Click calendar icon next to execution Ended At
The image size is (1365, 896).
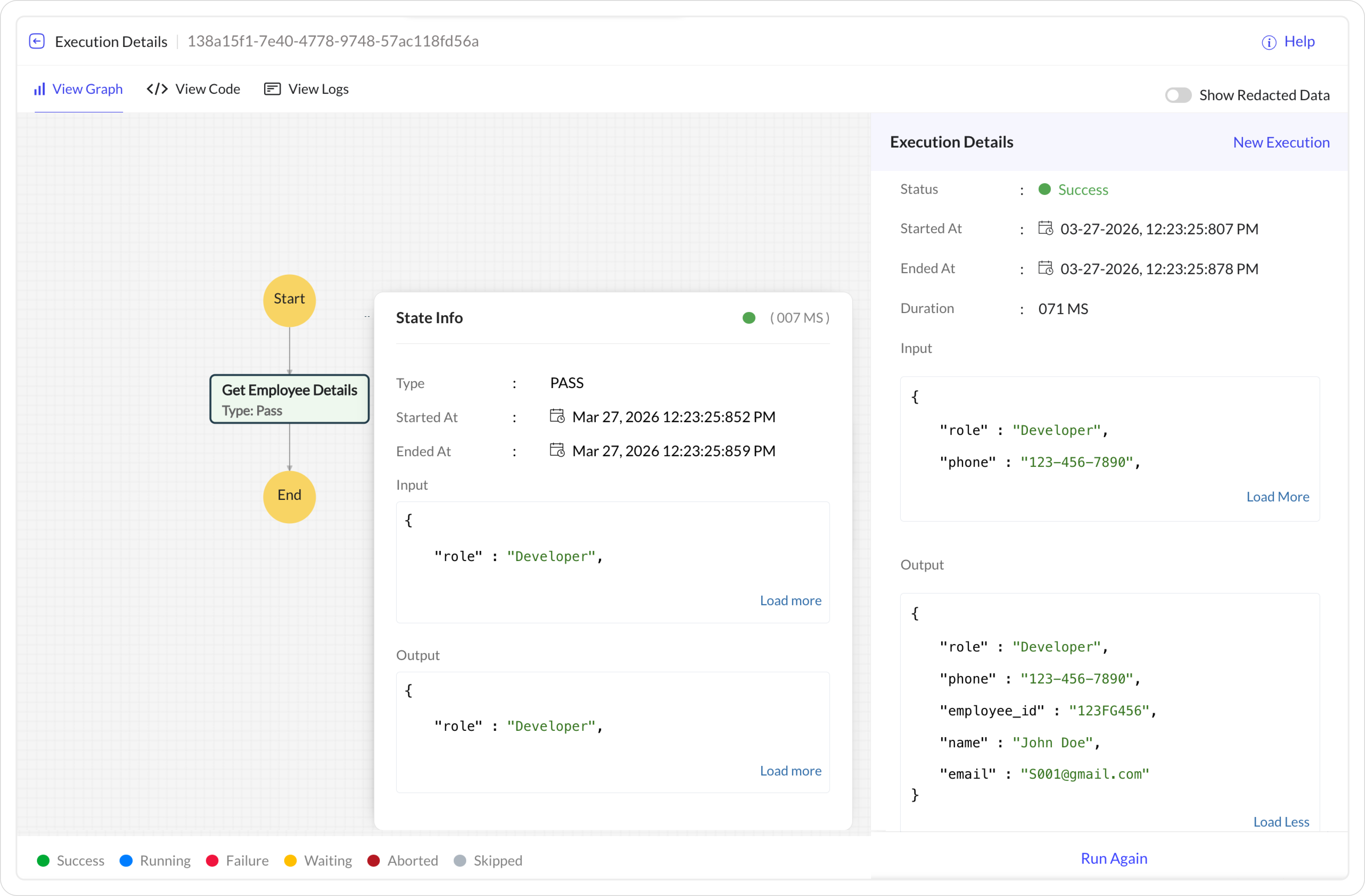(1045, 268)
